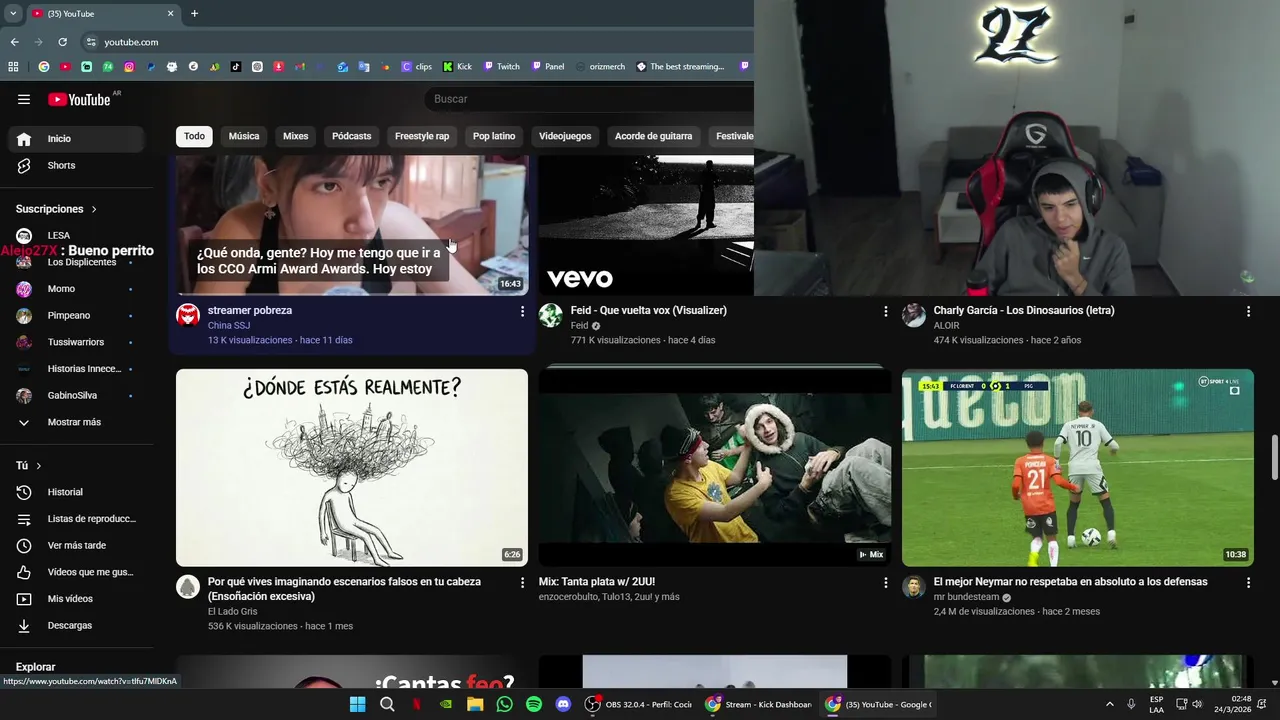
Task: Select the Acorde de guitarra chip
Action: click(653, 136)
